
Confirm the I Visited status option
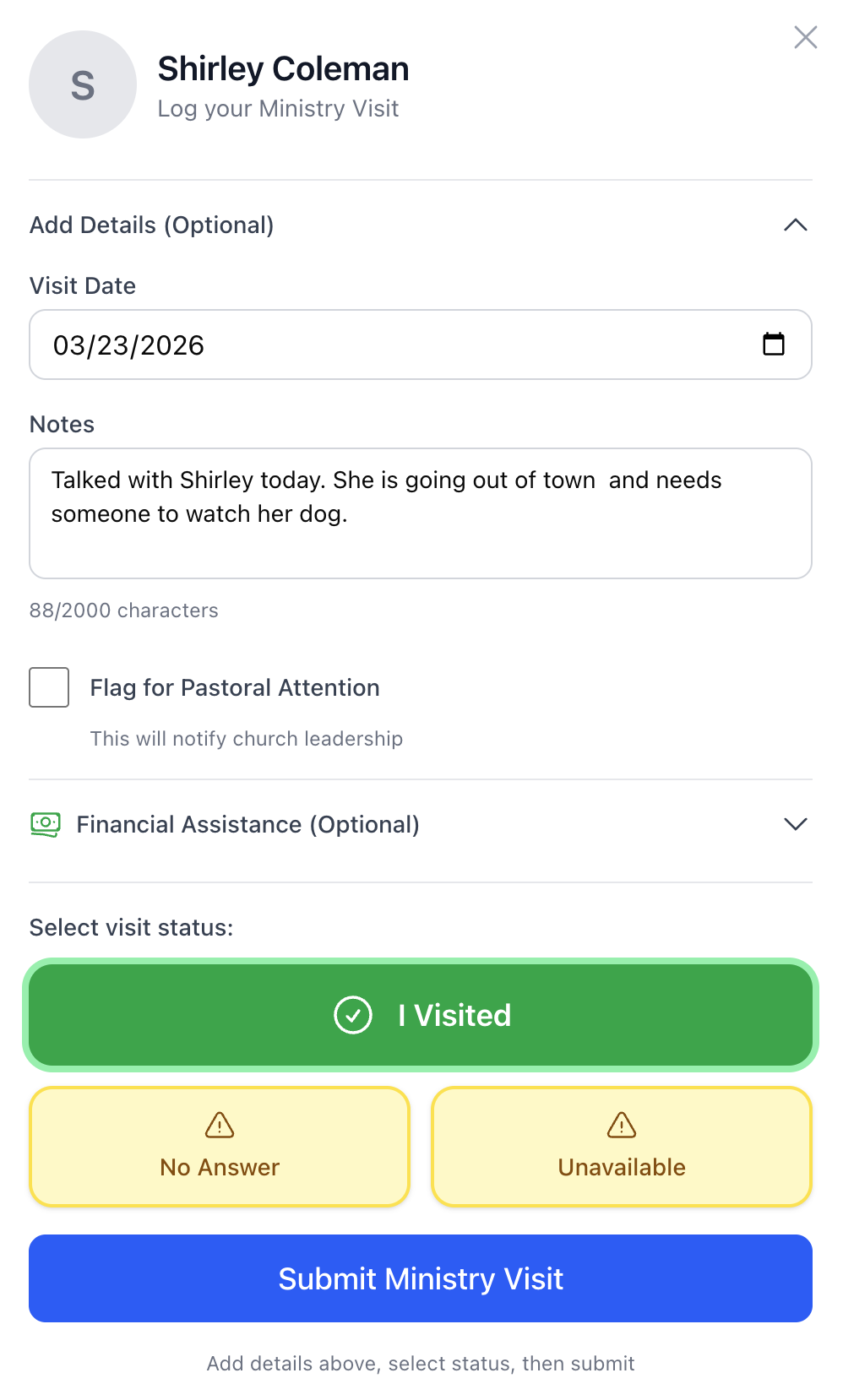click(x=421, y=1016)
